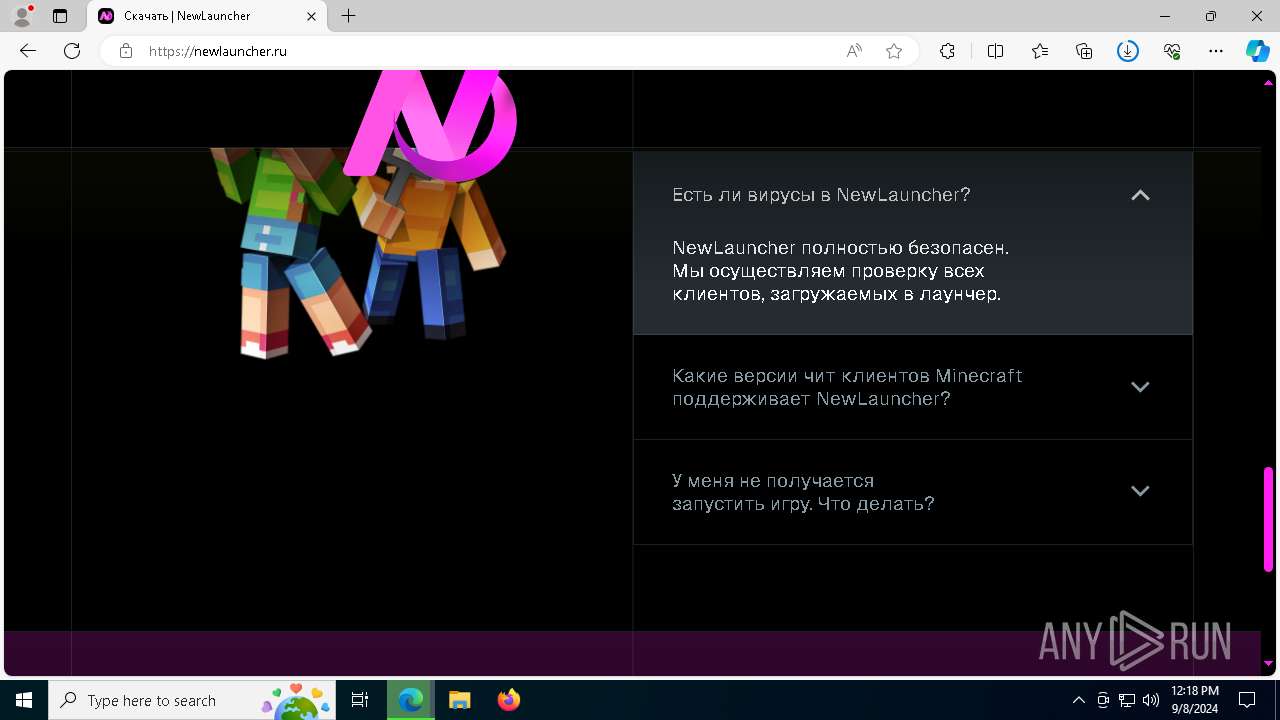Open Collections panel
This screenshot has height=720, width=1280.
pyautogui.click(x=1084, y=51)
